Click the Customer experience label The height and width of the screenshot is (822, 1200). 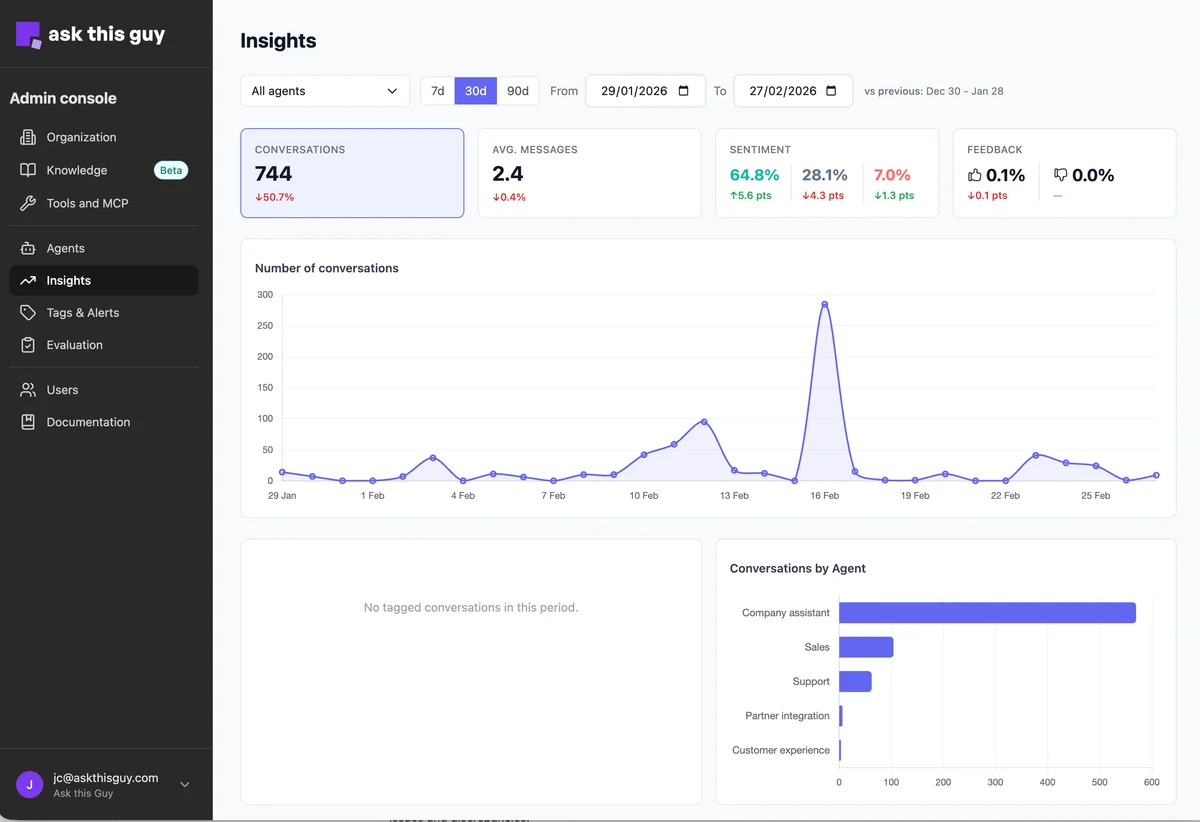coord(781,750)
